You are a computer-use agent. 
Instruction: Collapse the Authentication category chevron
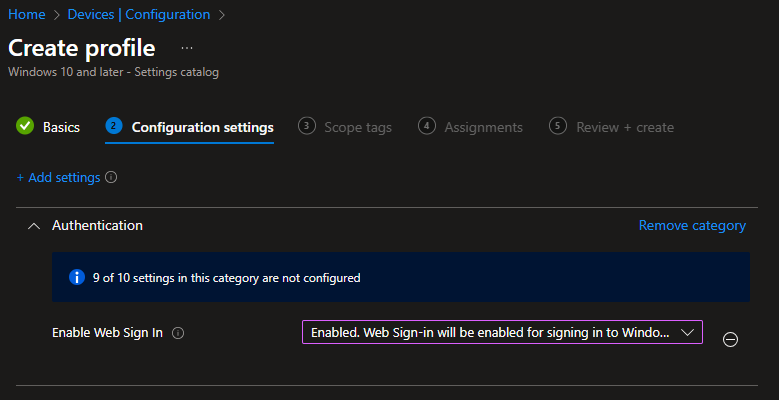tap(34, 226)
